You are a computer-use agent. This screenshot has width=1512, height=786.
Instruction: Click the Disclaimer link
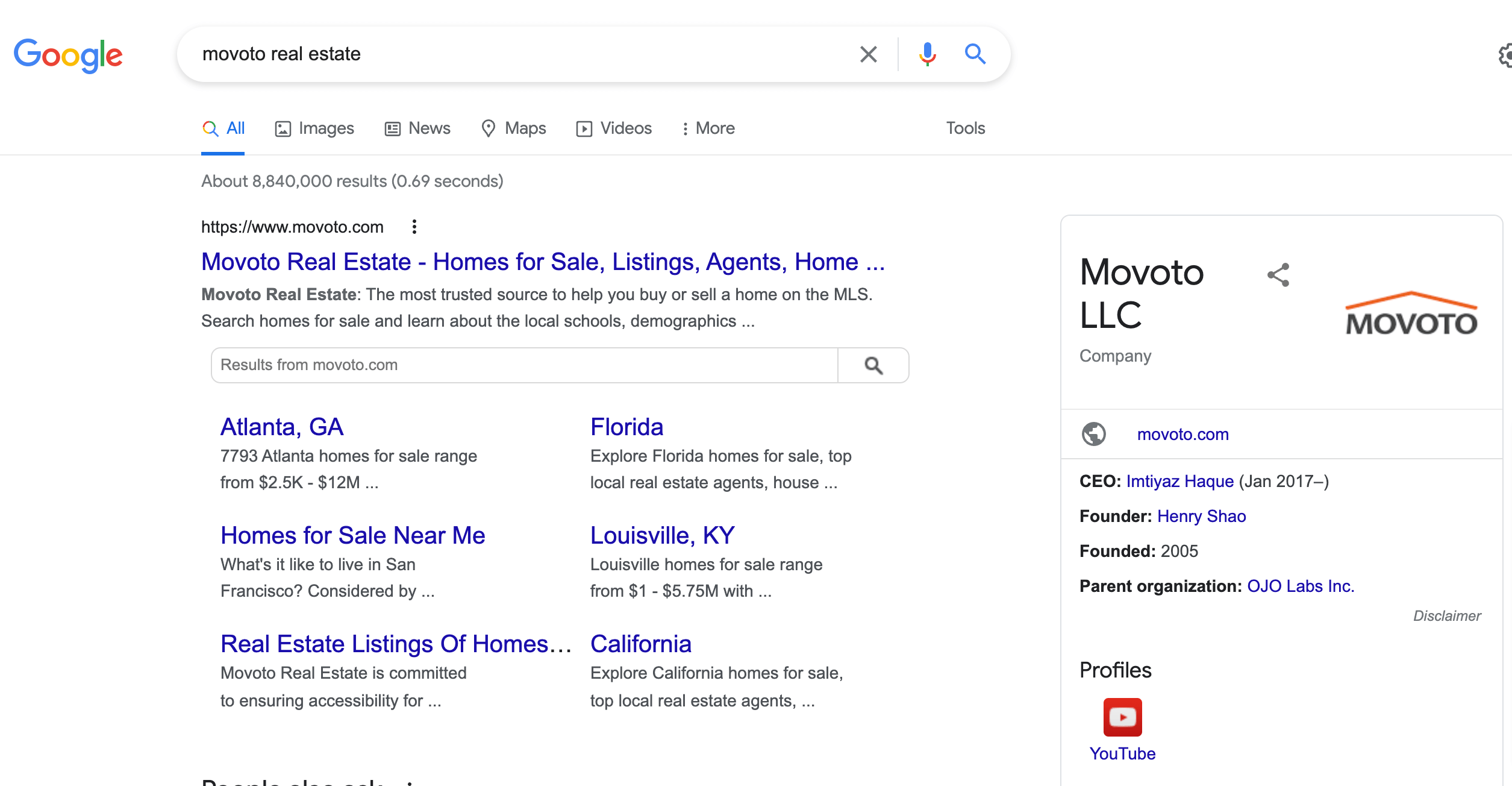point(1447,616)
